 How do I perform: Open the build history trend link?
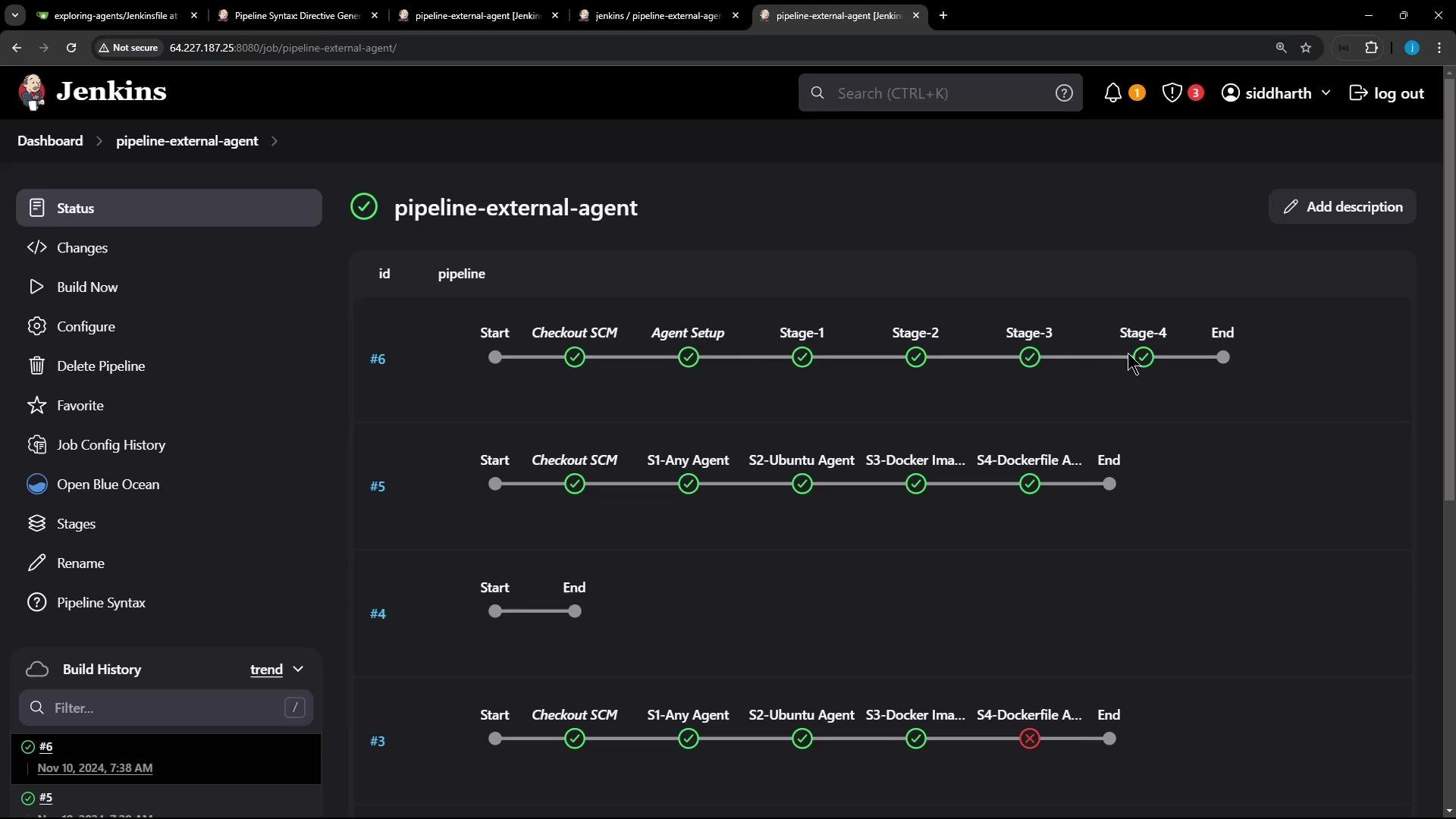tap(266, 670)
